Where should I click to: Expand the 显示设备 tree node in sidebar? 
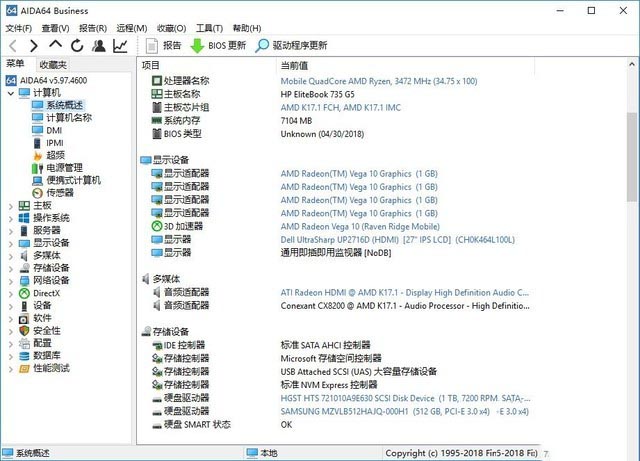pyautogui.click(x=11, y=244)
